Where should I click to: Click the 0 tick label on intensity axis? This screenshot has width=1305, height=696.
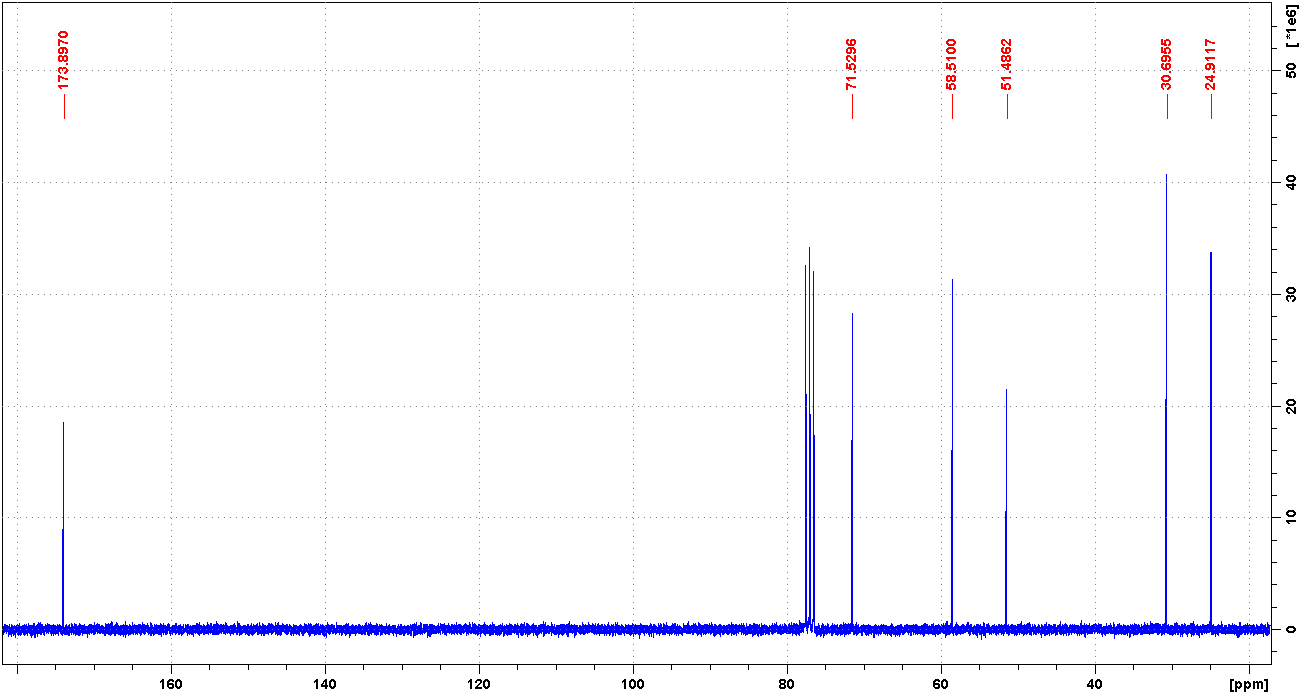coord(1290,629)
